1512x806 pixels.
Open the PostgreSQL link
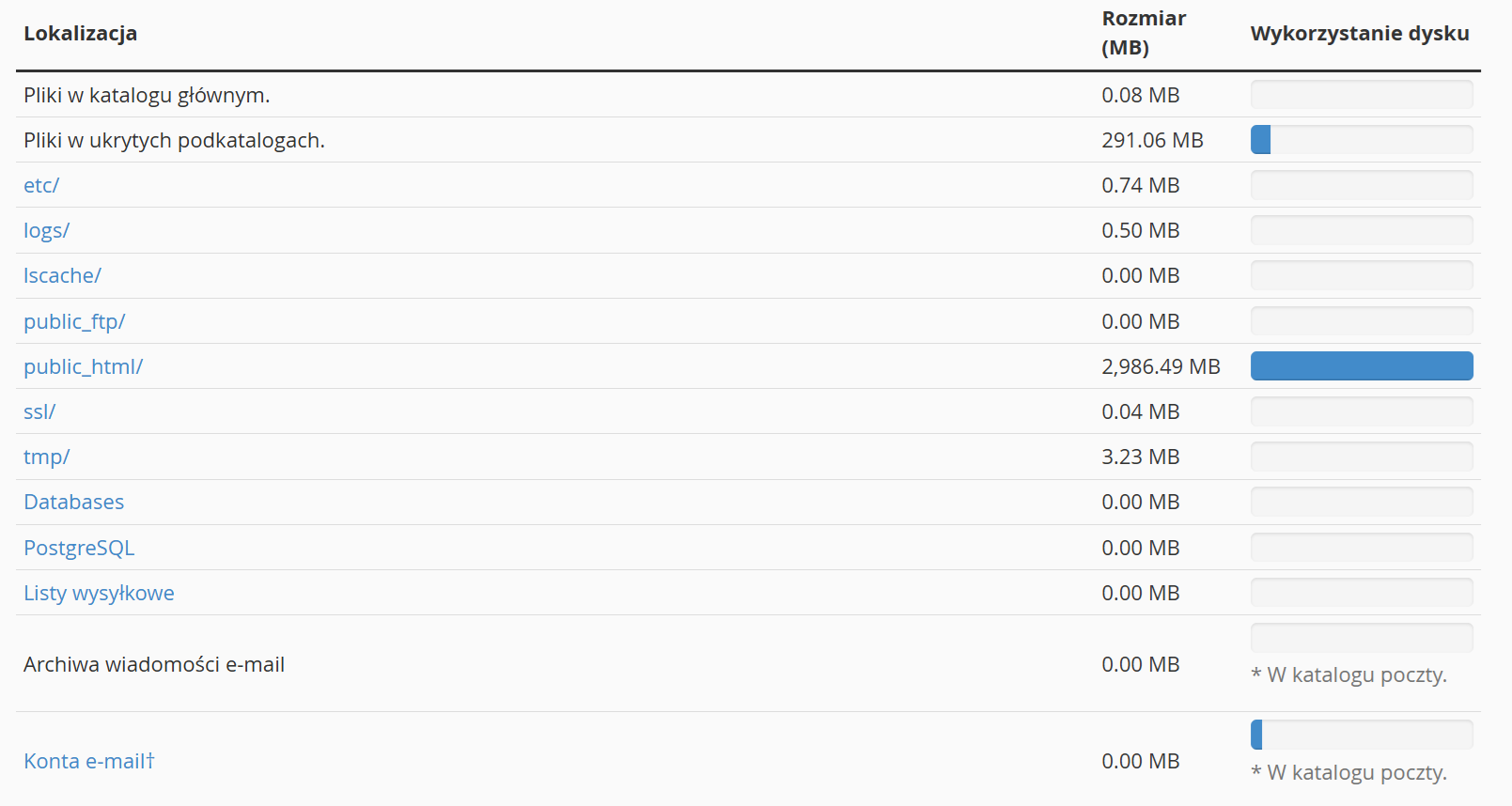point(79,548)
